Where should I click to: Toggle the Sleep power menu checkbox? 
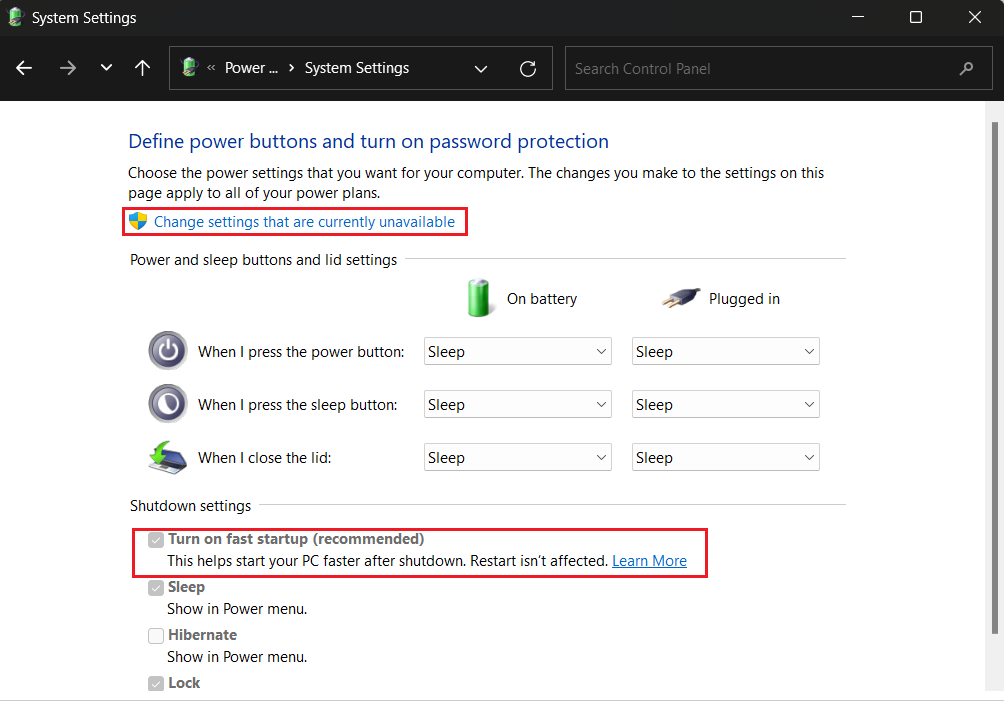pyautogui.click(x=156, y=588)
